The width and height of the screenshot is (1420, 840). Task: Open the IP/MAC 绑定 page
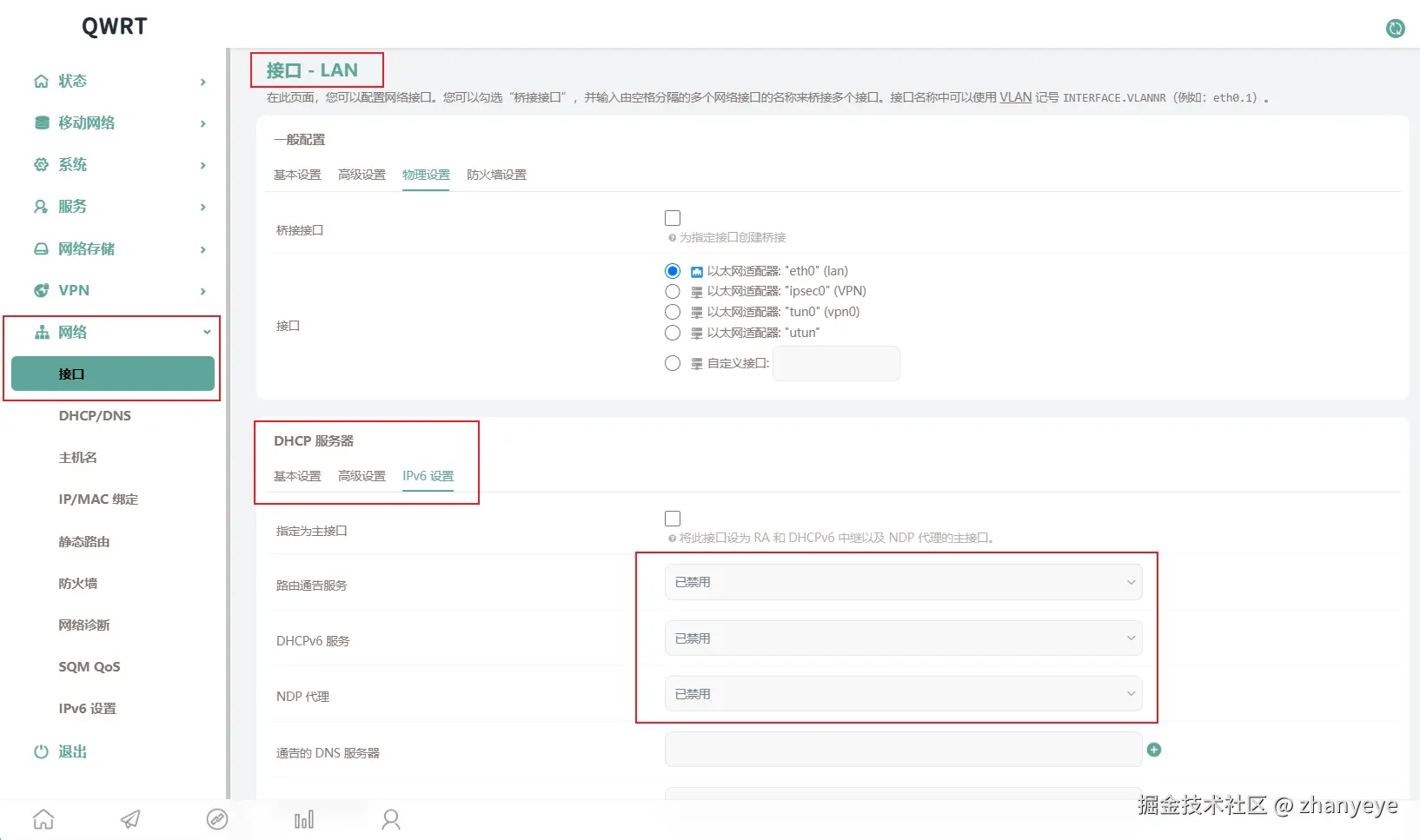point(98,499)
